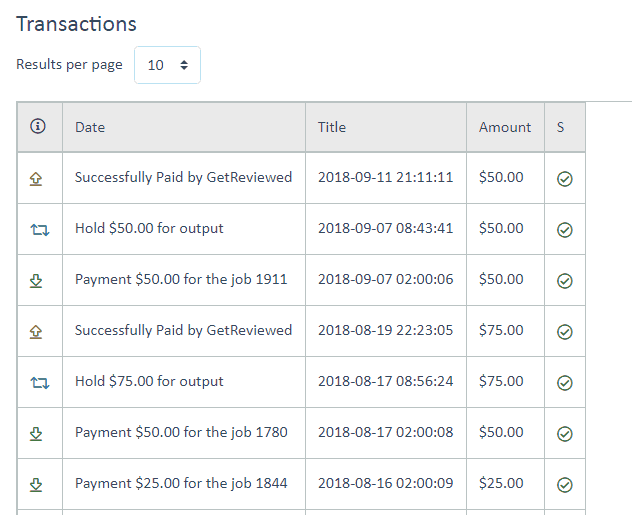Viewport: 632px width, 515px height.
Task: Click download icon for job 1780 payment
Action: pyautogui.click(x=39, y=433)
